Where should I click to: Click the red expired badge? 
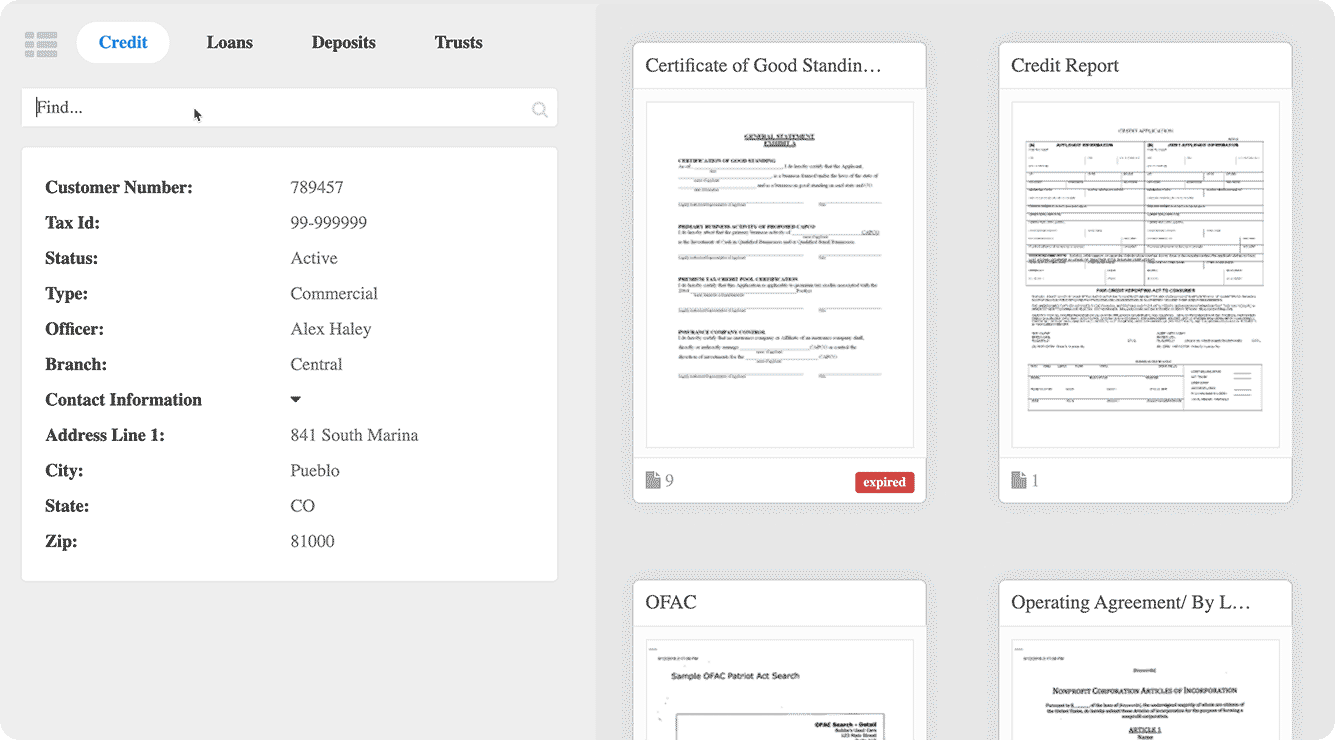point(884,481)
